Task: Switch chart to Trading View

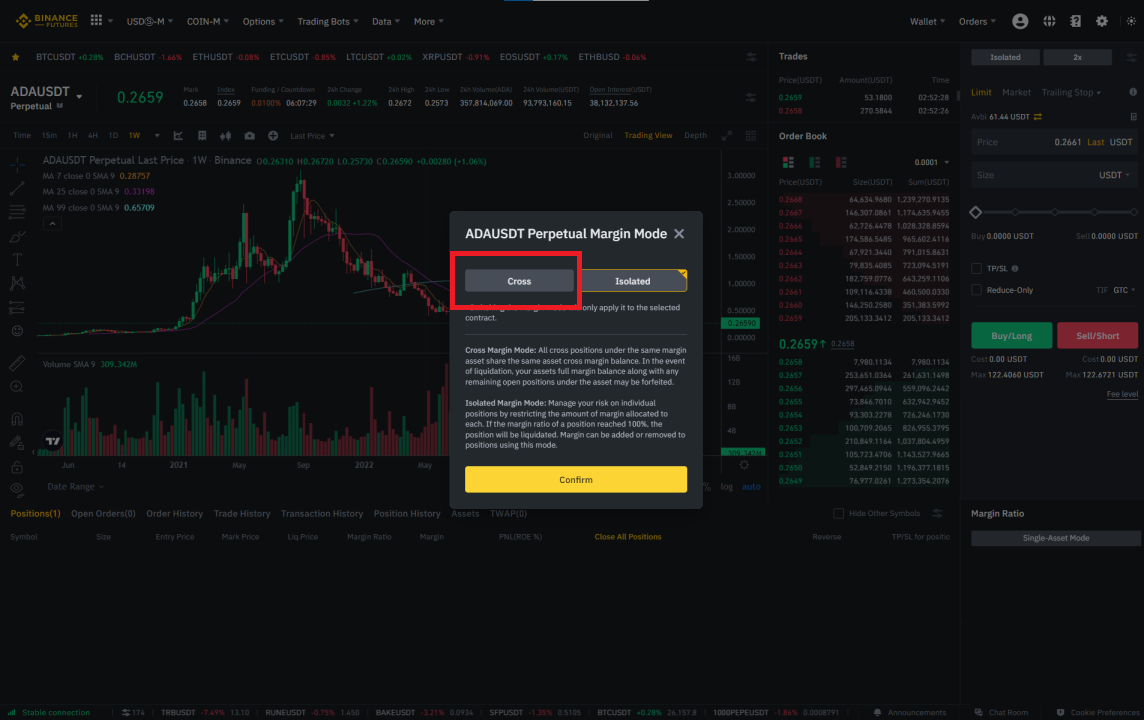Action: [648, 136]
